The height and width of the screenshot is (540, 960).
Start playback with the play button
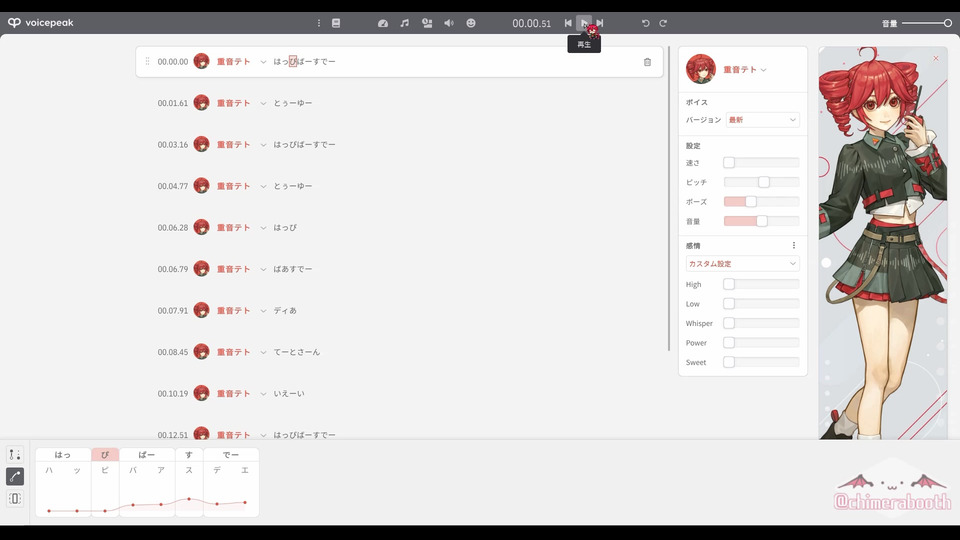click(584, 23)
